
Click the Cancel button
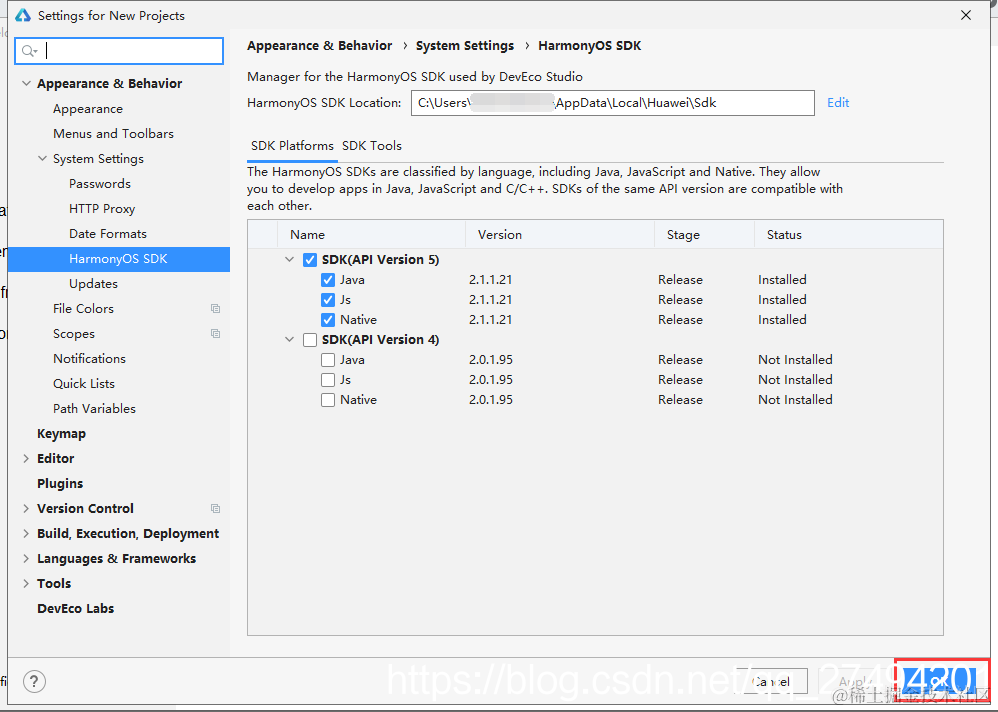coord(771,681)
